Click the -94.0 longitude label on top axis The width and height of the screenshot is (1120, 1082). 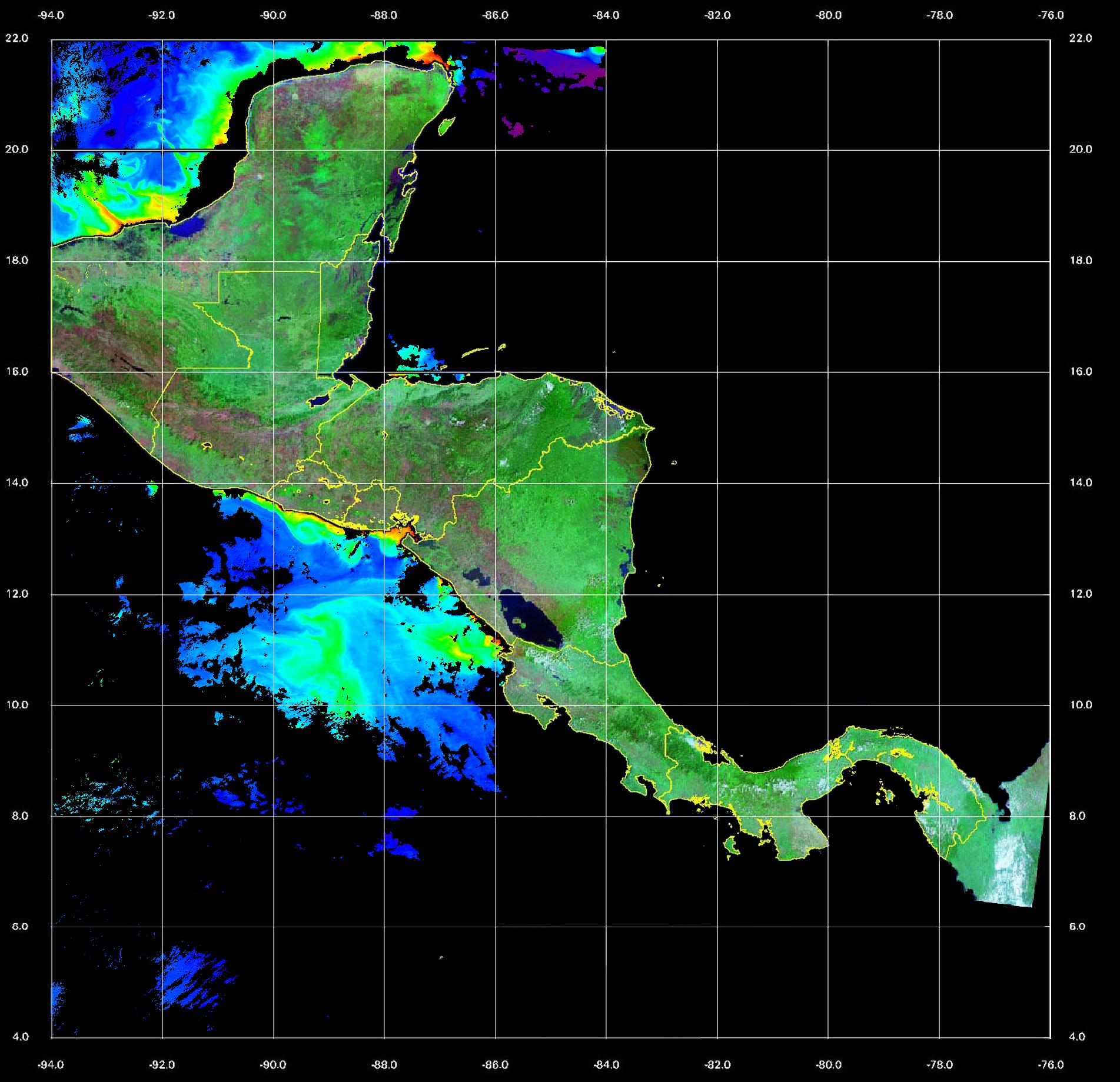[x=51, y=16]
